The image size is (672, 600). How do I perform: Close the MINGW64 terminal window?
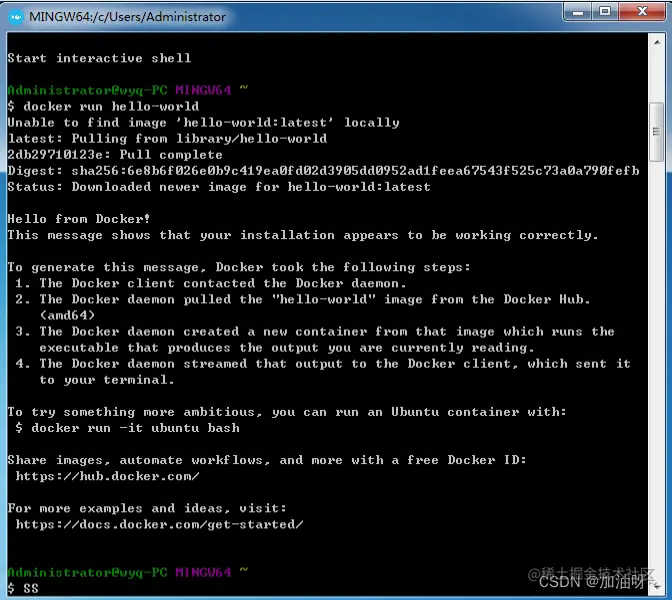(x=642, y=12)
